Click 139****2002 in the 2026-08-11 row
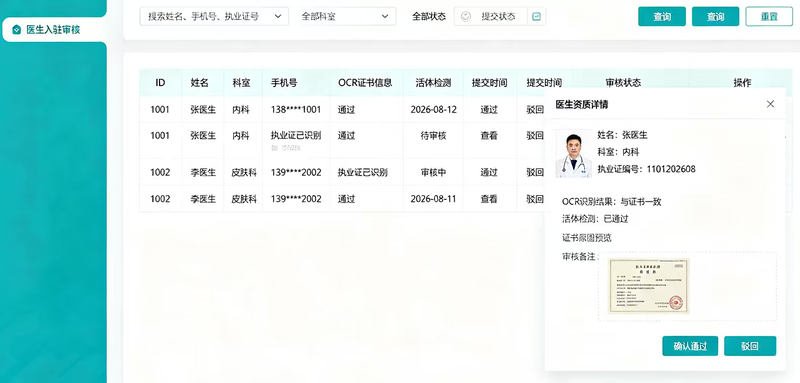The image size is (800, 383). tap(296, 199)
